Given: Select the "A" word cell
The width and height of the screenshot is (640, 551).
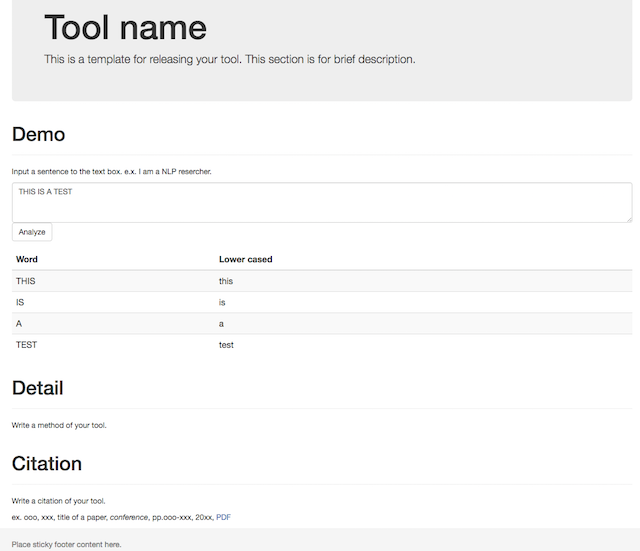Looking at the screenshot, I should 19,324.
